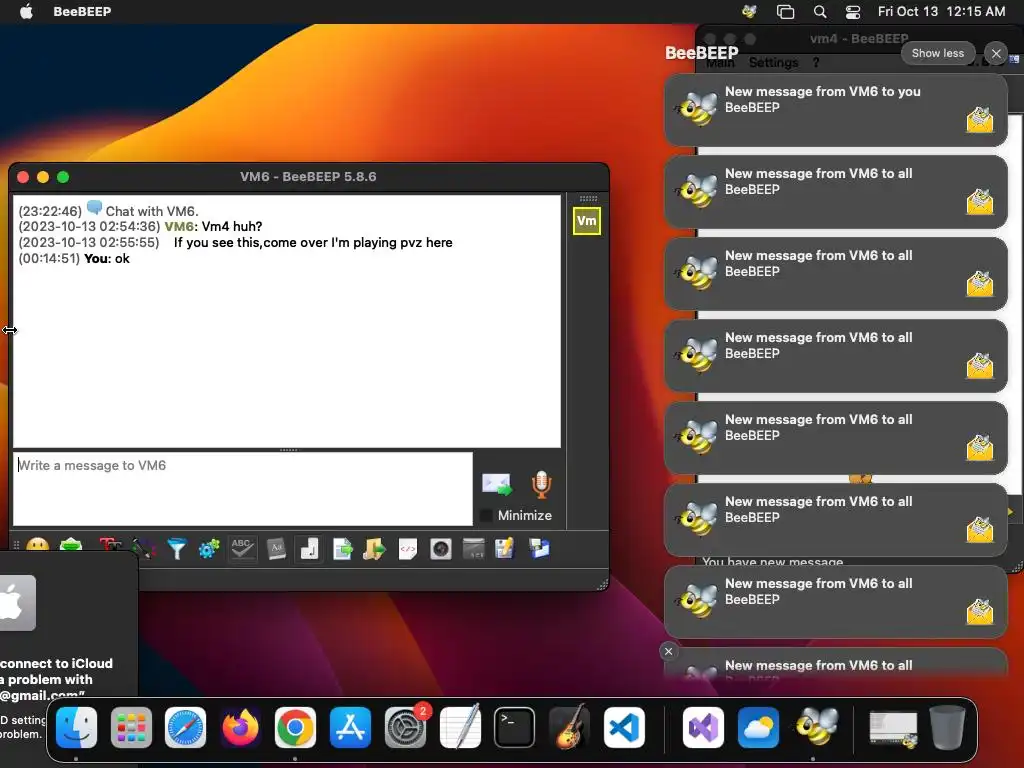Open System Settings with badge in Dock
Image resolution: width=1024 pixels, height=768 pixels.
click(405, 727)
